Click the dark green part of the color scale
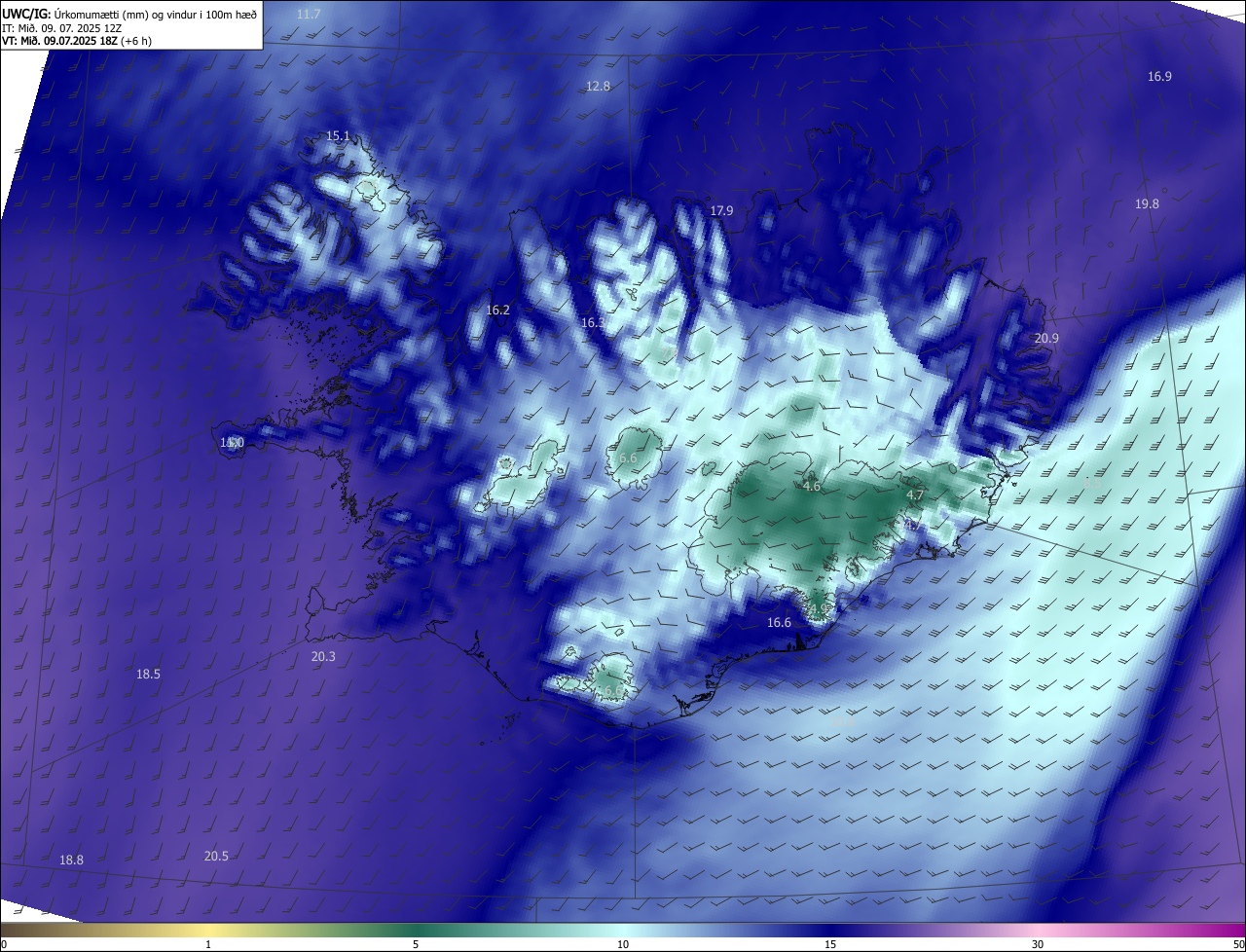This screenshot has width=1246, height=952. tap(416, 930)
